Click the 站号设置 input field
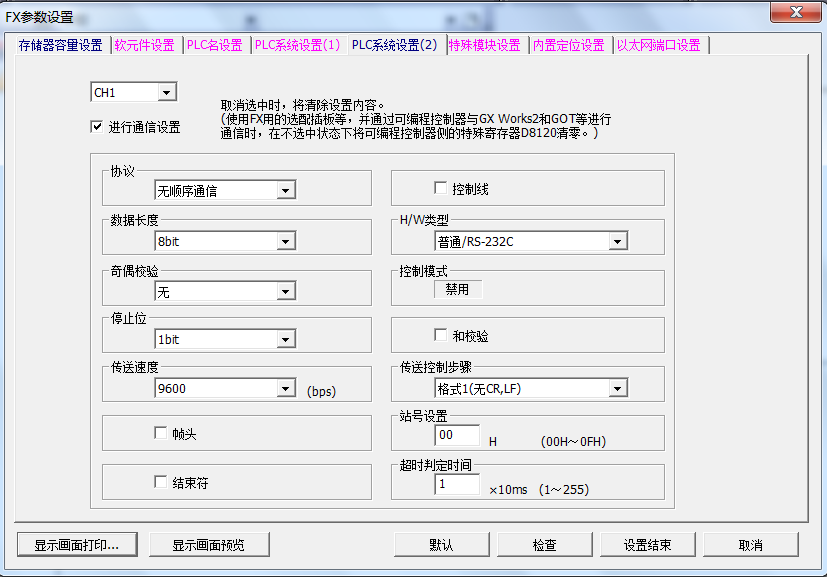Screen dimensions: 827x577 pos(457,436)
